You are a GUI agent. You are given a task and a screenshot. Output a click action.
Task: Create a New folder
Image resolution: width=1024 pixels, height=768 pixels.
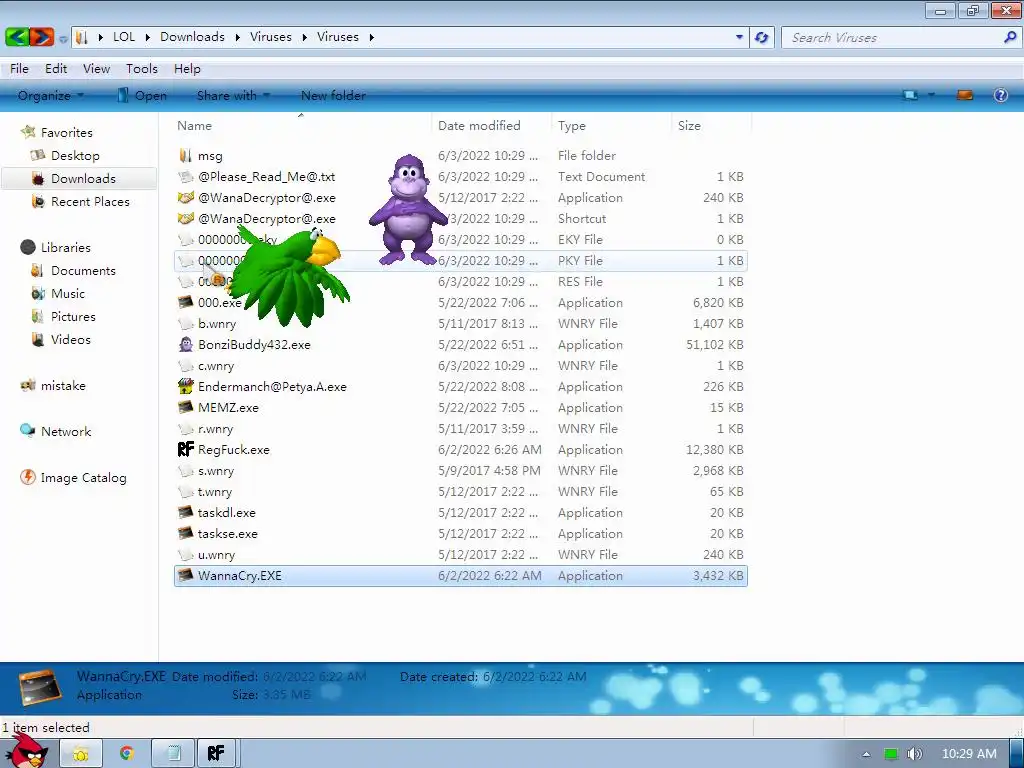pyautogui.click(x=333, y=95)
